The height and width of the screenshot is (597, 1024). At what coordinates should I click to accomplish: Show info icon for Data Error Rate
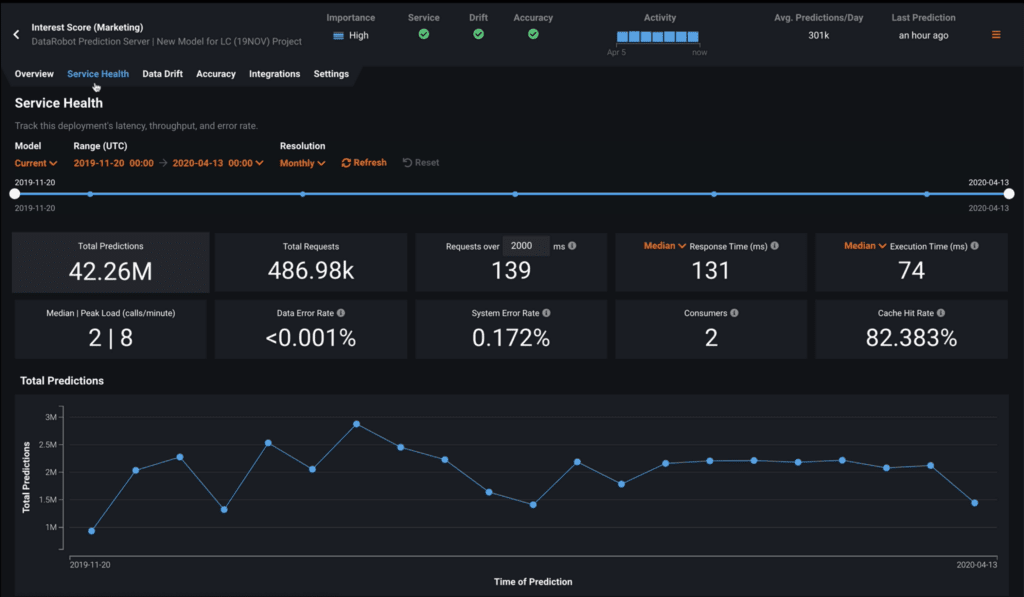341,313
